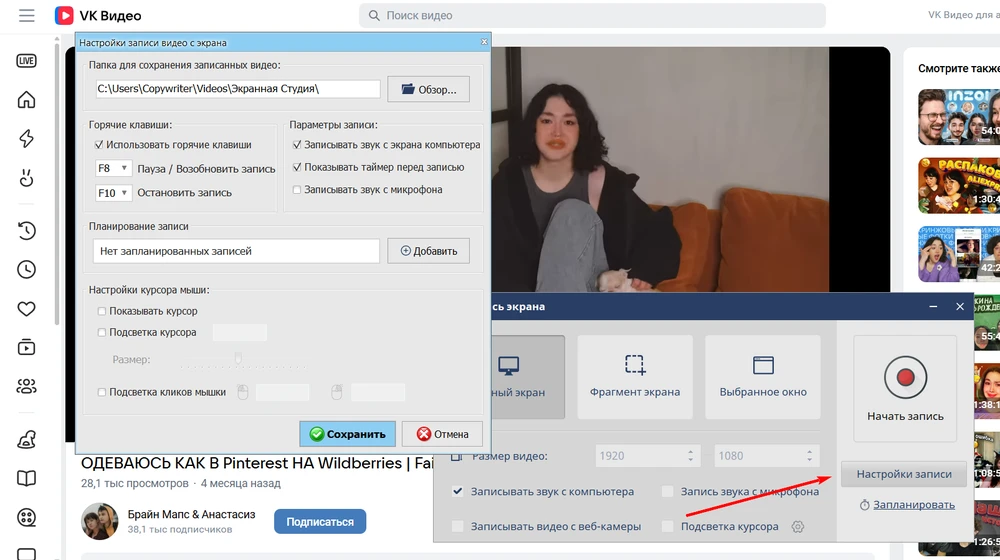Open cursor highlight gear settings
This screenshot has width=1000, height=560.
(x=797, y=527)
